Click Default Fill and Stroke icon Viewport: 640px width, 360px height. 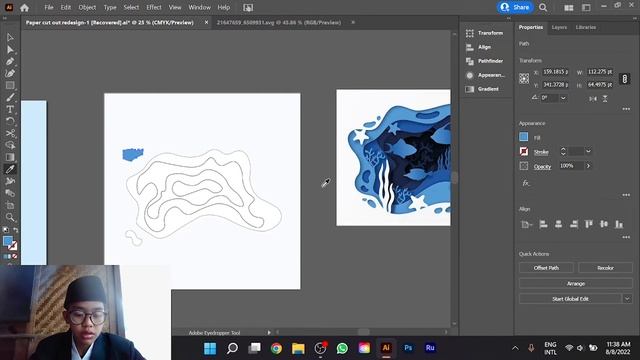point(5,230)
